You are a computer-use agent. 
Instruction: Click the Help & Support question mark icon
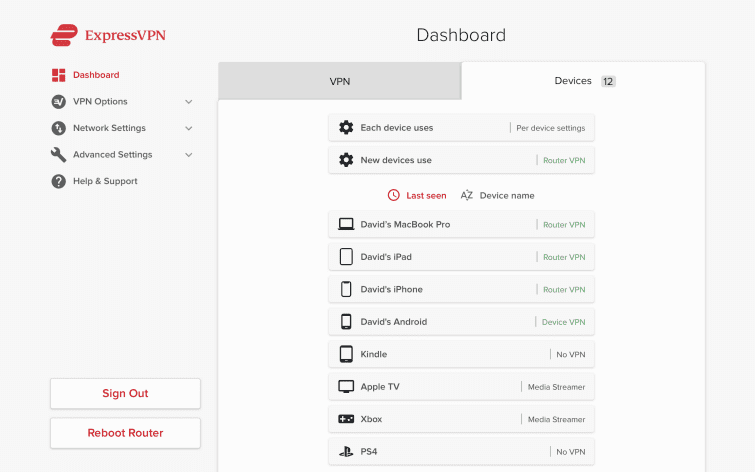tap(58, 181)
